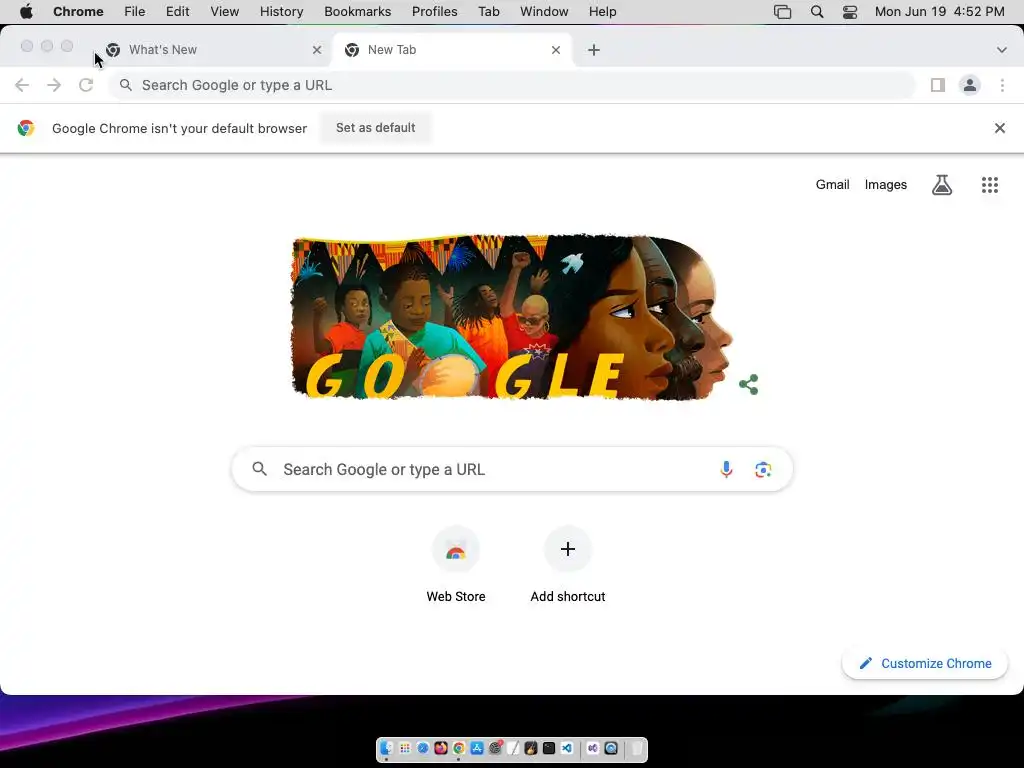Viewport: 1024px width, 768px height.
Task: Close the What's New tab
Action: tap(317, 50)
